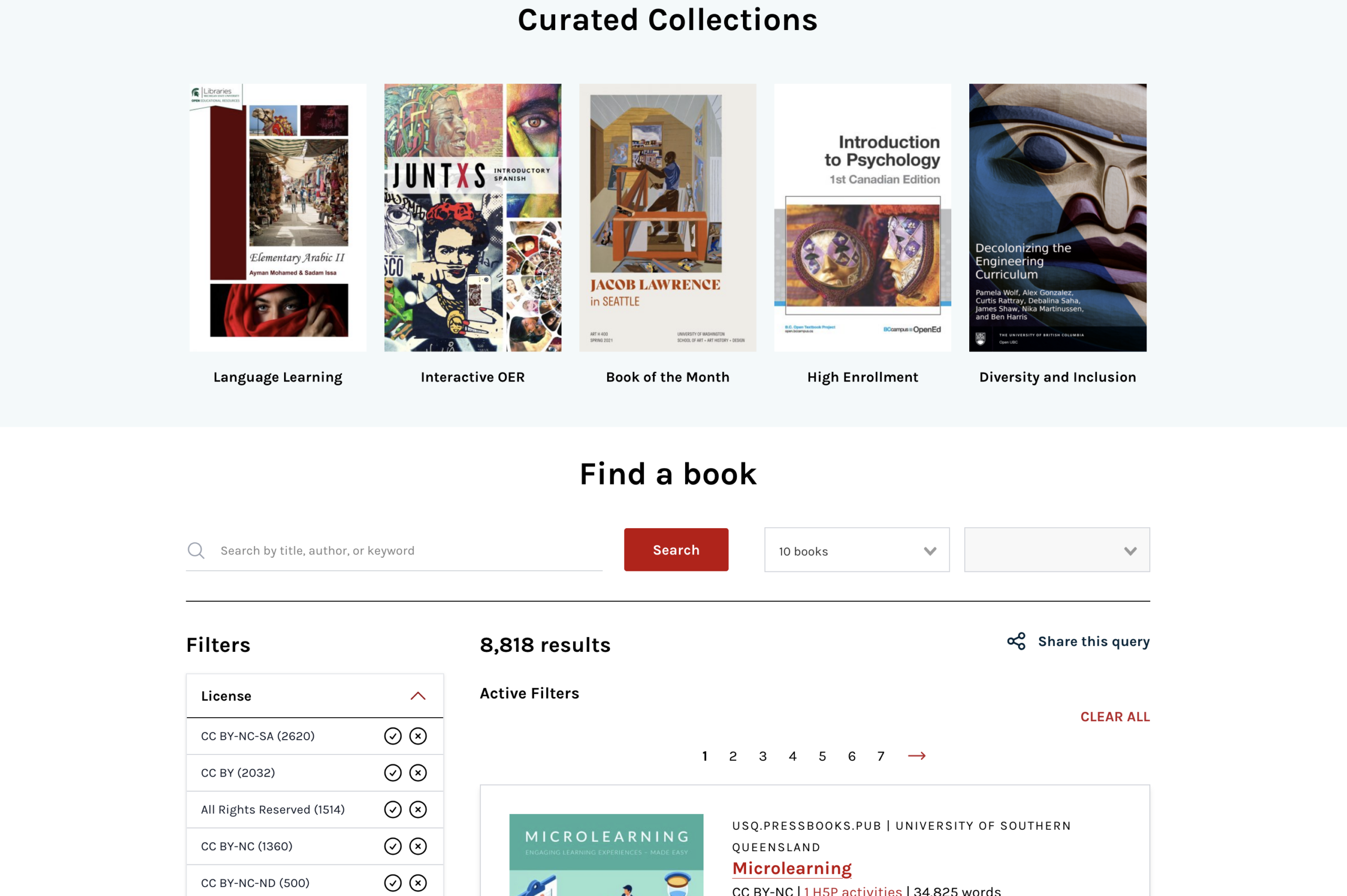This screenshot has width=1347, height=896.
Task: Click the share query icon
Action: 1016,641
